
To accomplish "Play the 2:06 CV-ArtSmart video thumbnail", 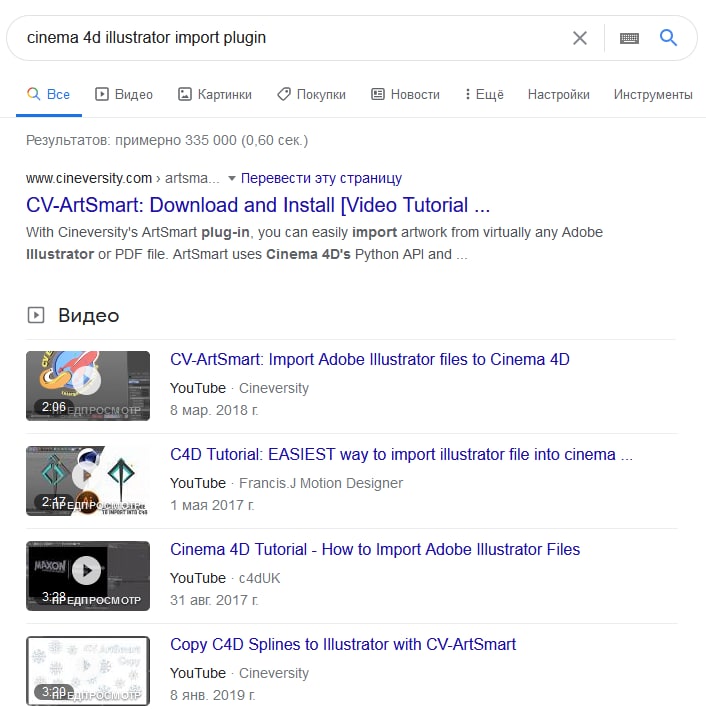I will click(x=88, y=386).
